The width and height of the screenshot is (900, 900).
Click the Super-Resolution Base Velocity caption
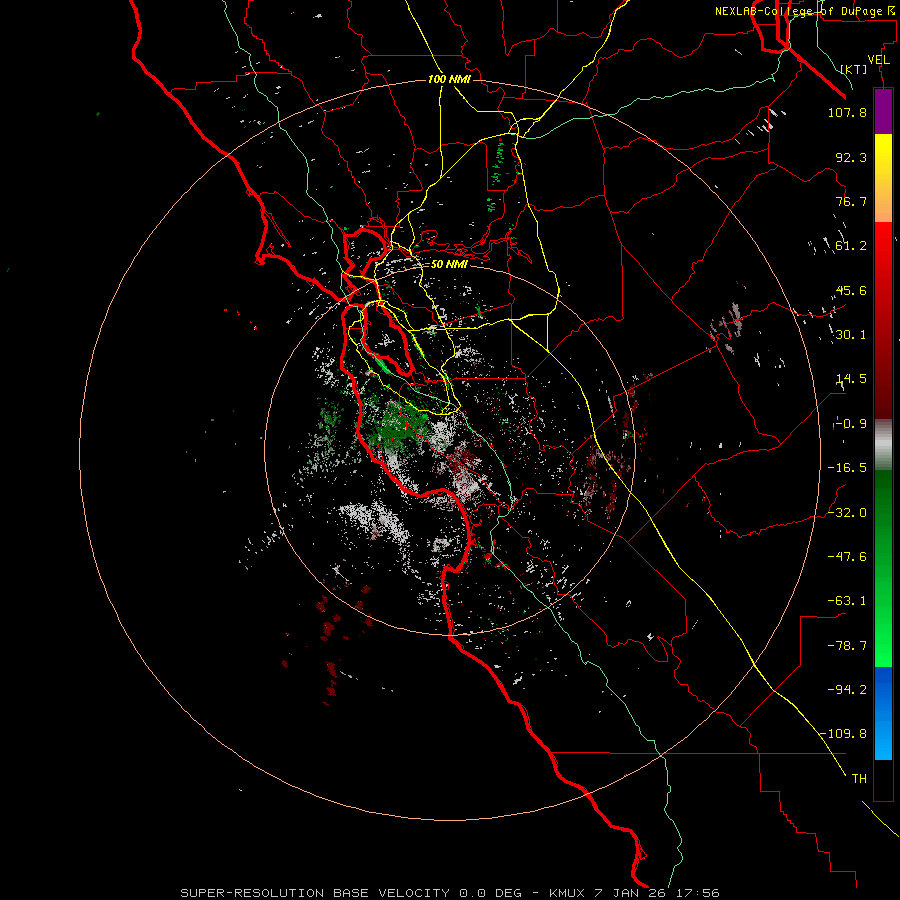pos(449,893)
